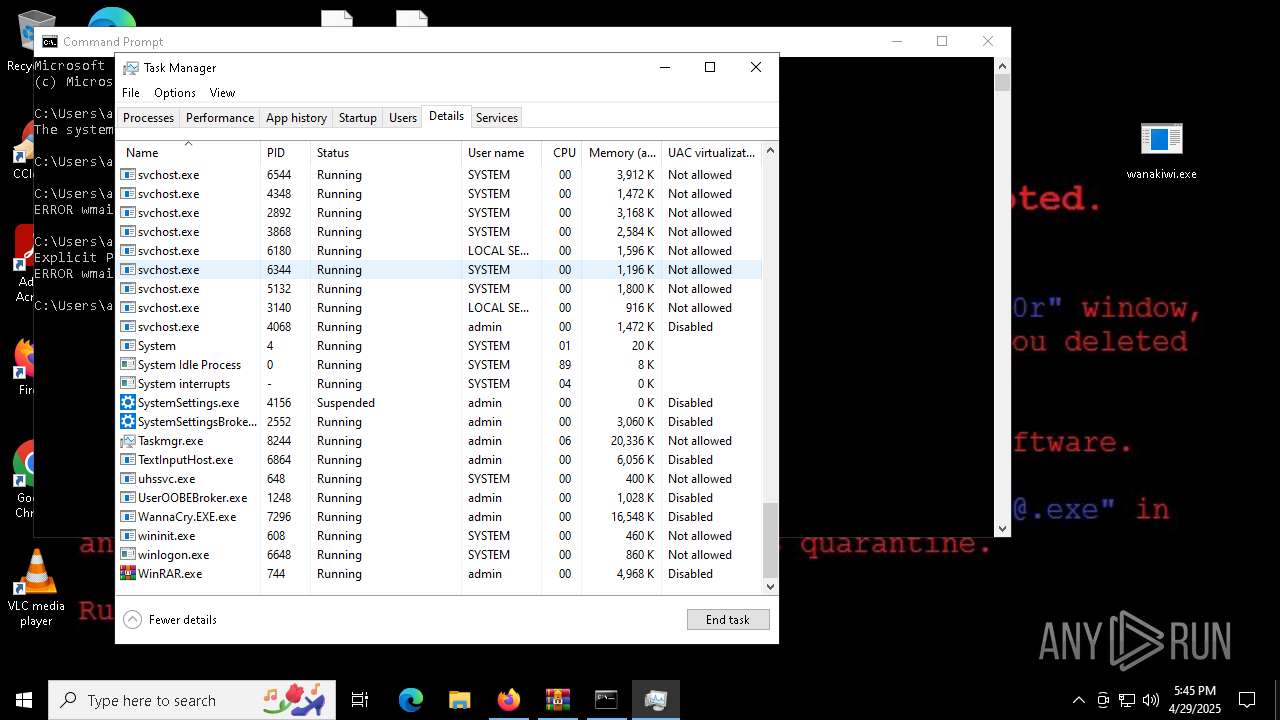
Task: Open the notification center icon
Action: point(1247,700)
